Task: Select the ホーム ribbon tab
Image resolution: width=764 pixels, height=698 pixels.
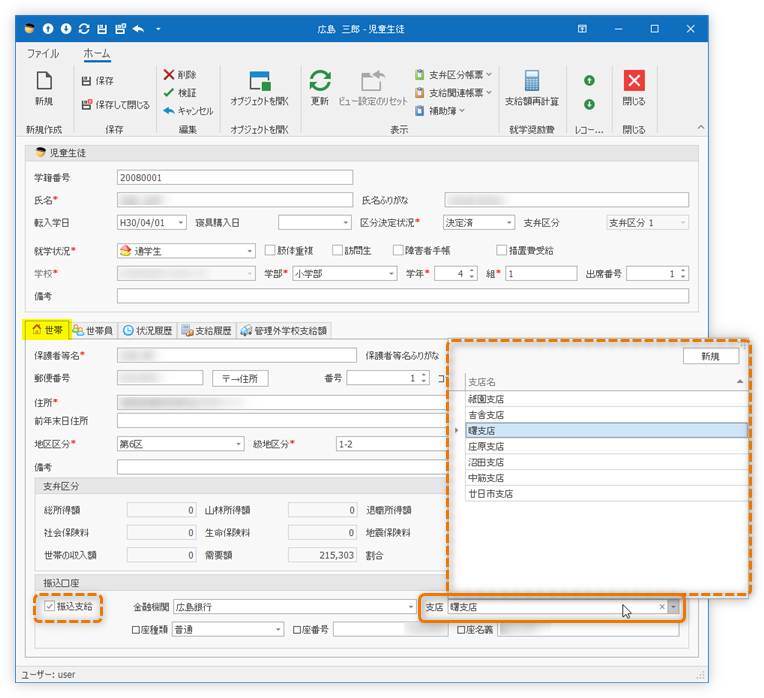Action: coord(97,54)
